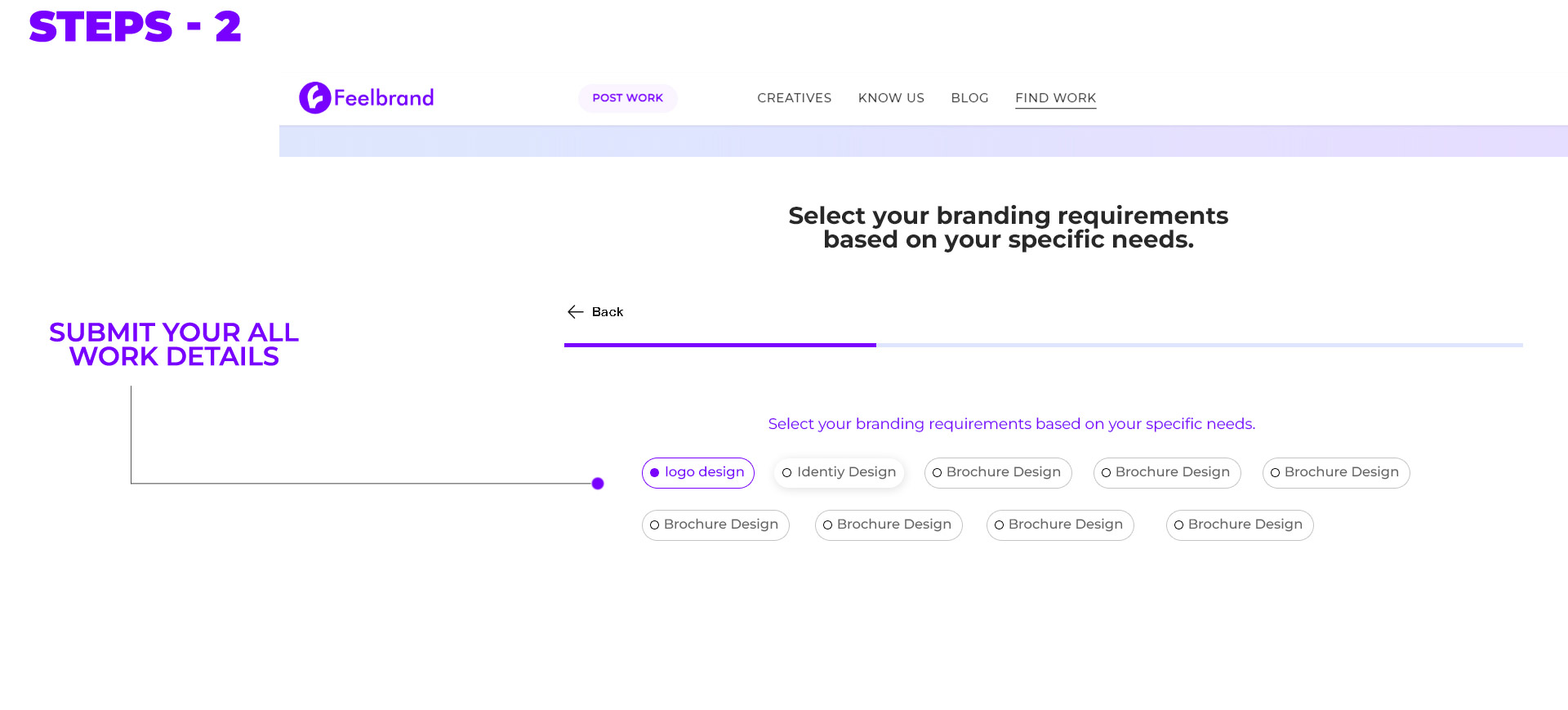
Task: Click the purple step progress bar
Action: pos(719,345)
